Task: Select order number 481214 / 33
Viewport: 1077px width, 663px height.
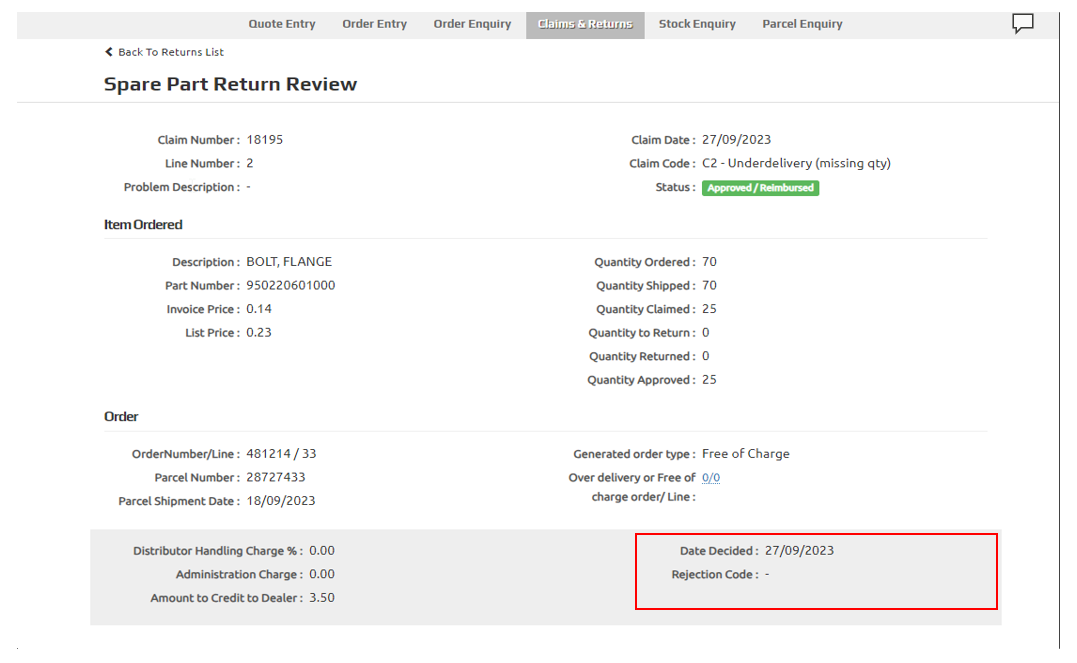Action: click(x=282, y=454)
